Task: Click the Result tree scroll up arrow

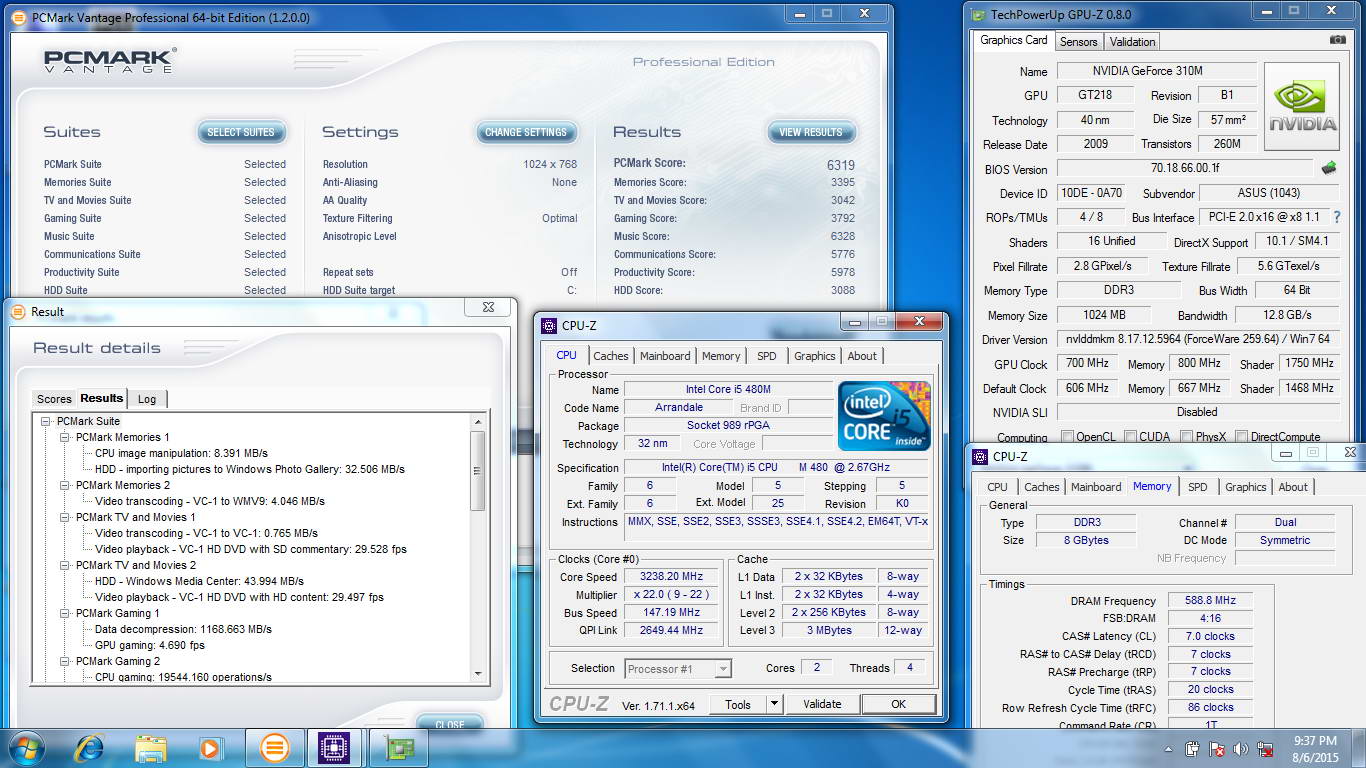Action: 478,421
